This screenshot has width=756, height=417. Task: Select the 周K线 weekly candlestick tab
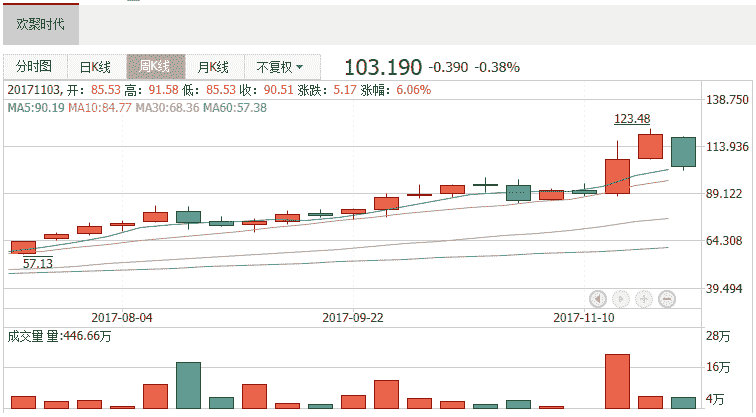coord(156,67)
